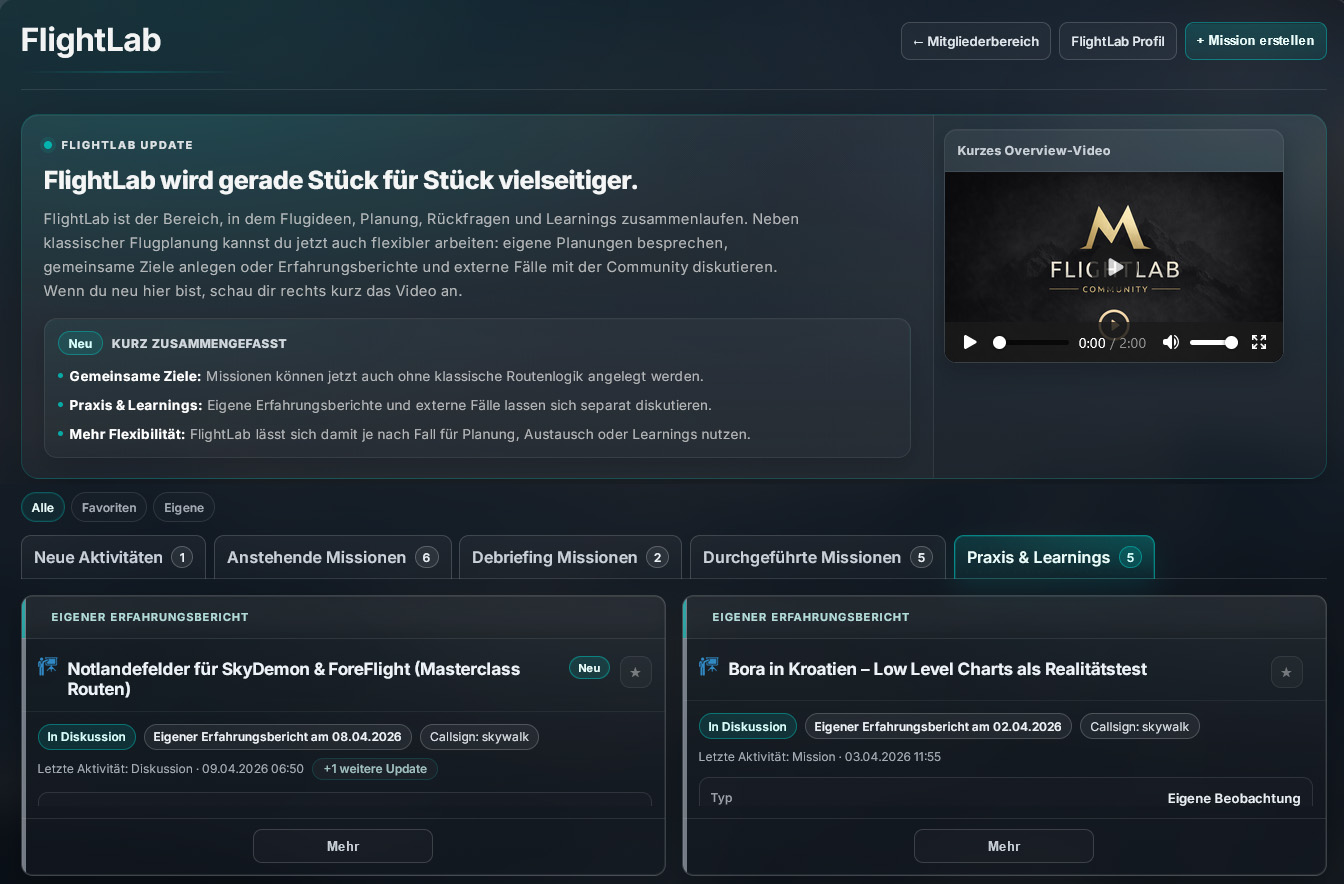Favorite the Notlandefelder report with the star
This screenshot has width=1344, height=884.
[x=635, y=672]
